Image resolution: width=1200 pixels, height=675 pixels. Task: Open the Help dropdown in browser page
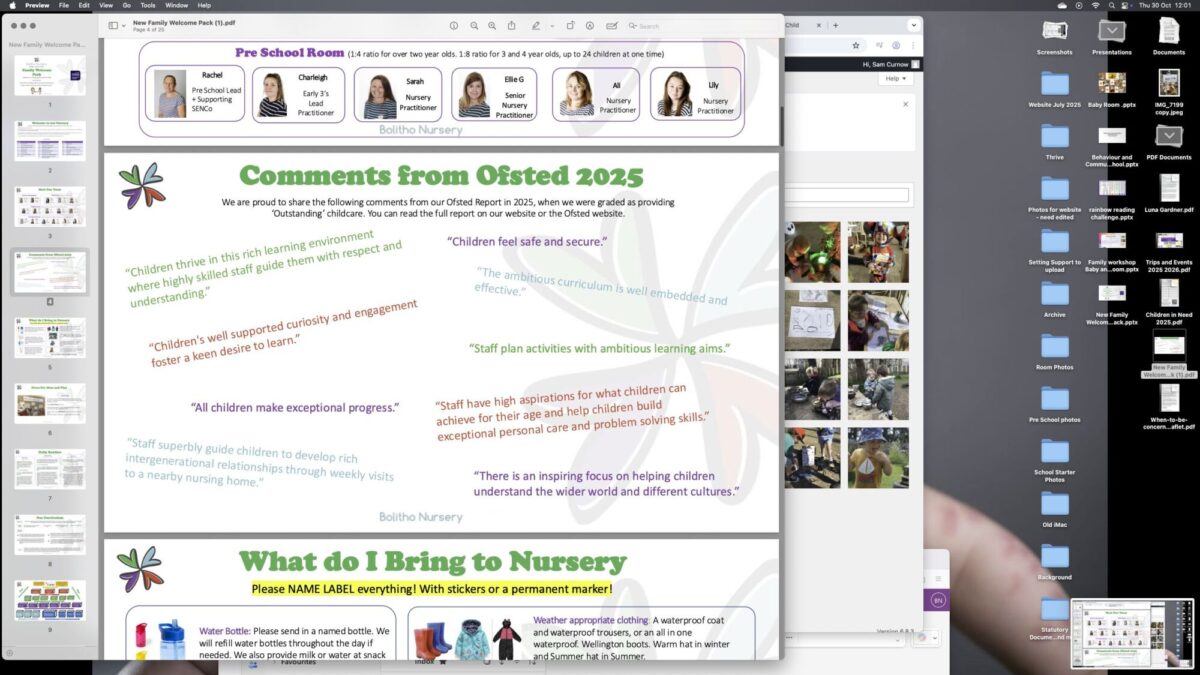pyautogui.click(x=895, y=79)
